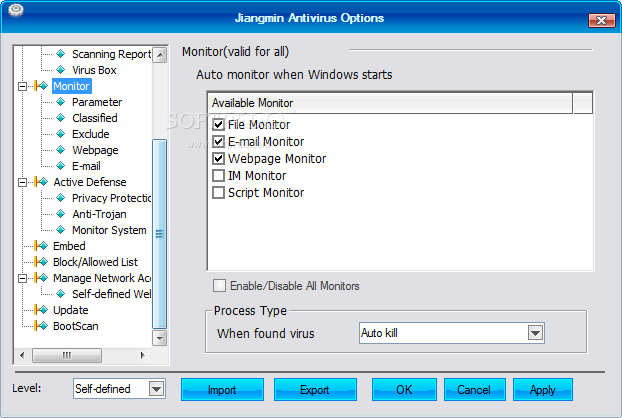Collapse the Monitor tree node

(23, 86)
